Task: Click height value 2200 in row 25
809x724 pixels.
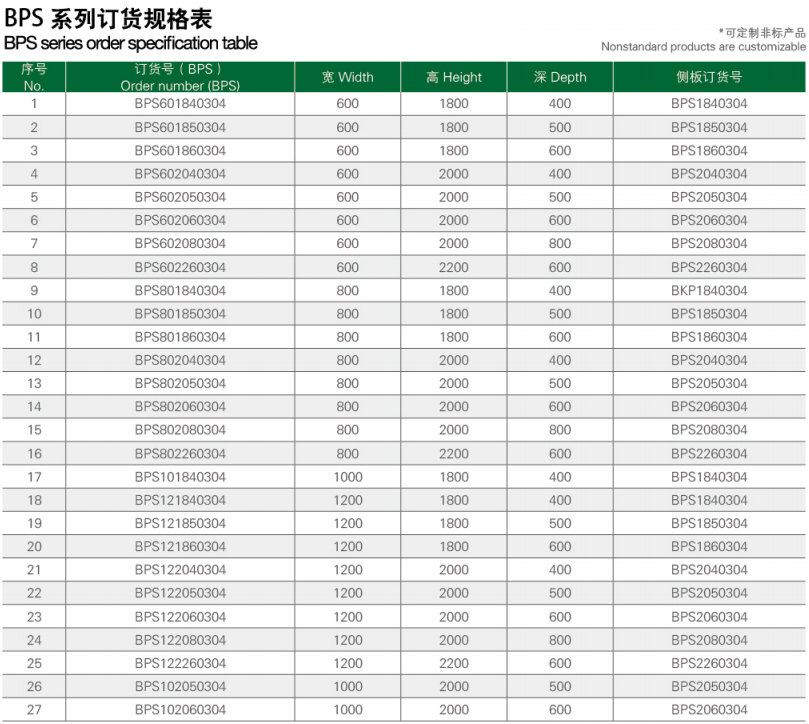Action: point(454,663)
